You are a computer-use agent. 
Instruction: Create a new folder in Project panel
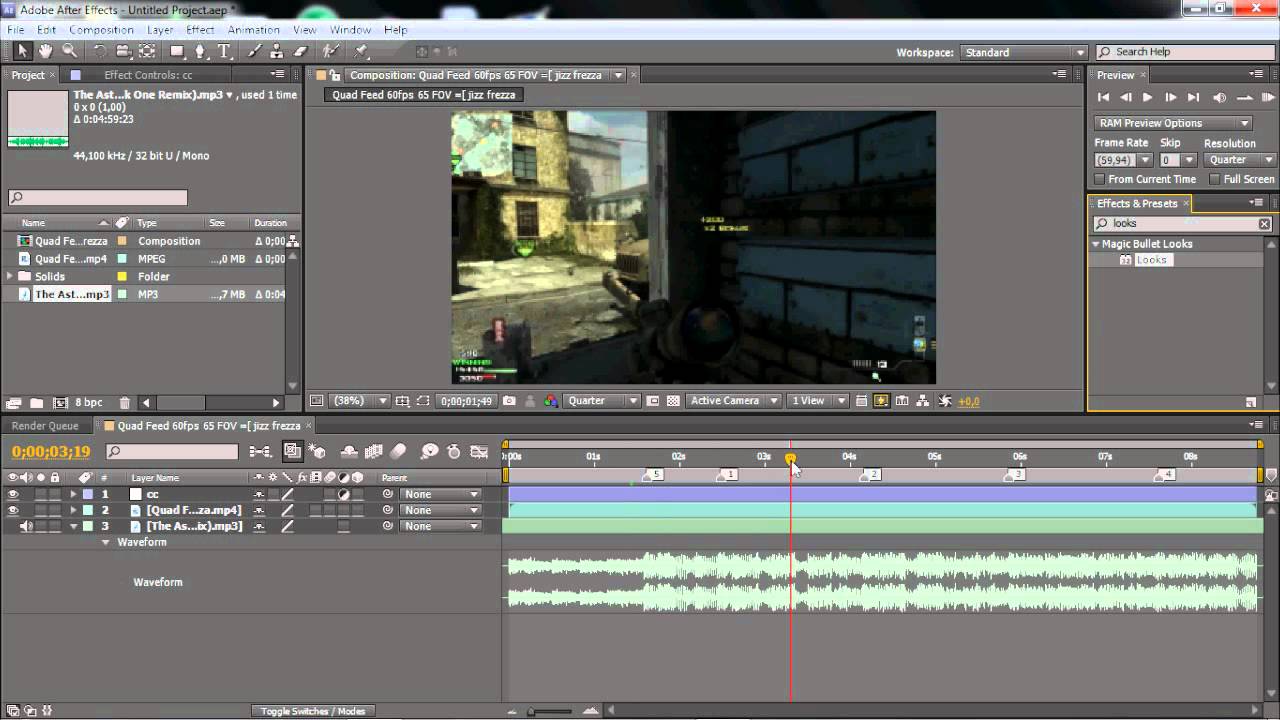click(36, 403)
